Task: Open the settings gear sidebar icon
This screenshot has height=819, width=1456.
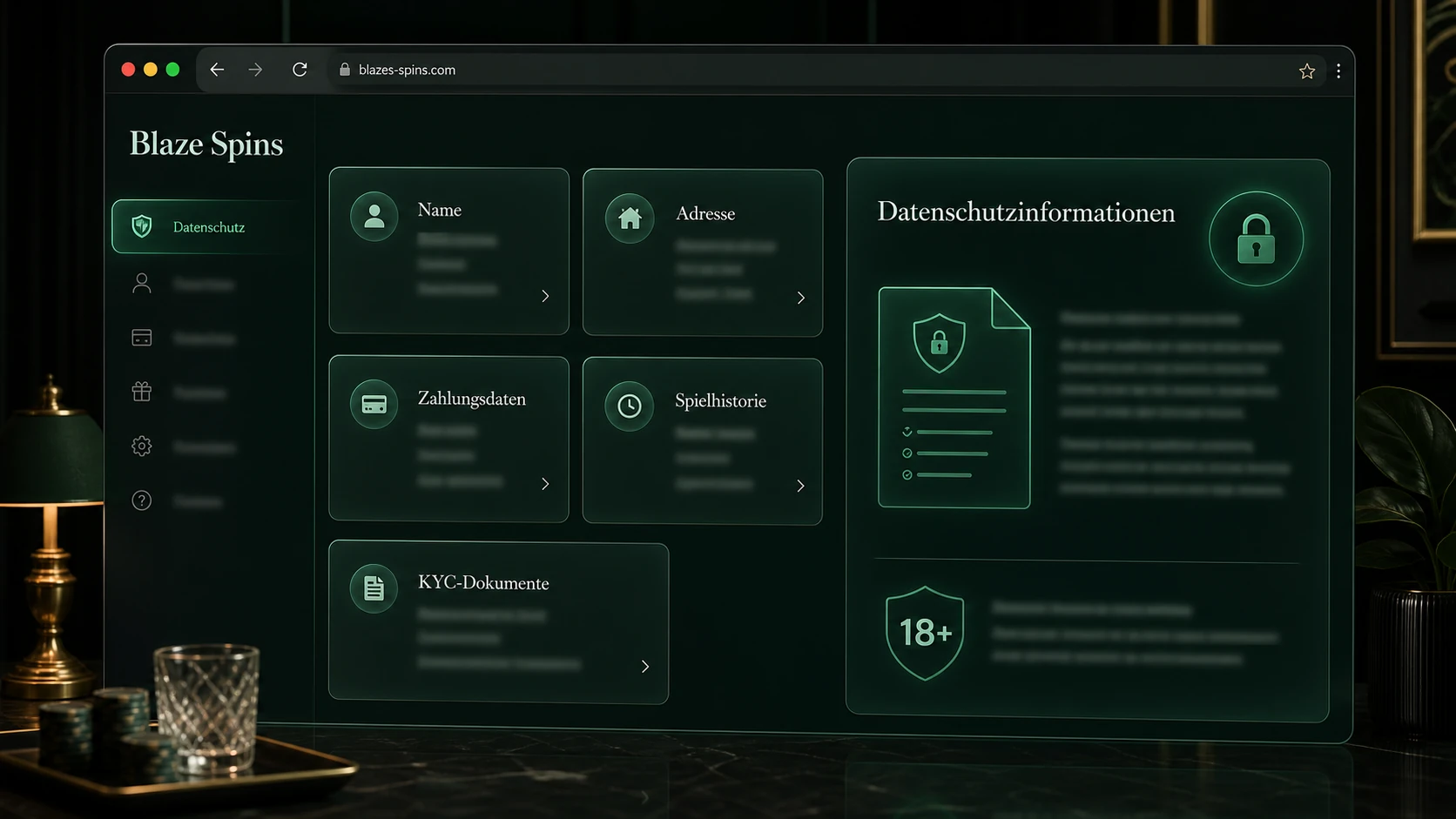Action: pos(142,446)
